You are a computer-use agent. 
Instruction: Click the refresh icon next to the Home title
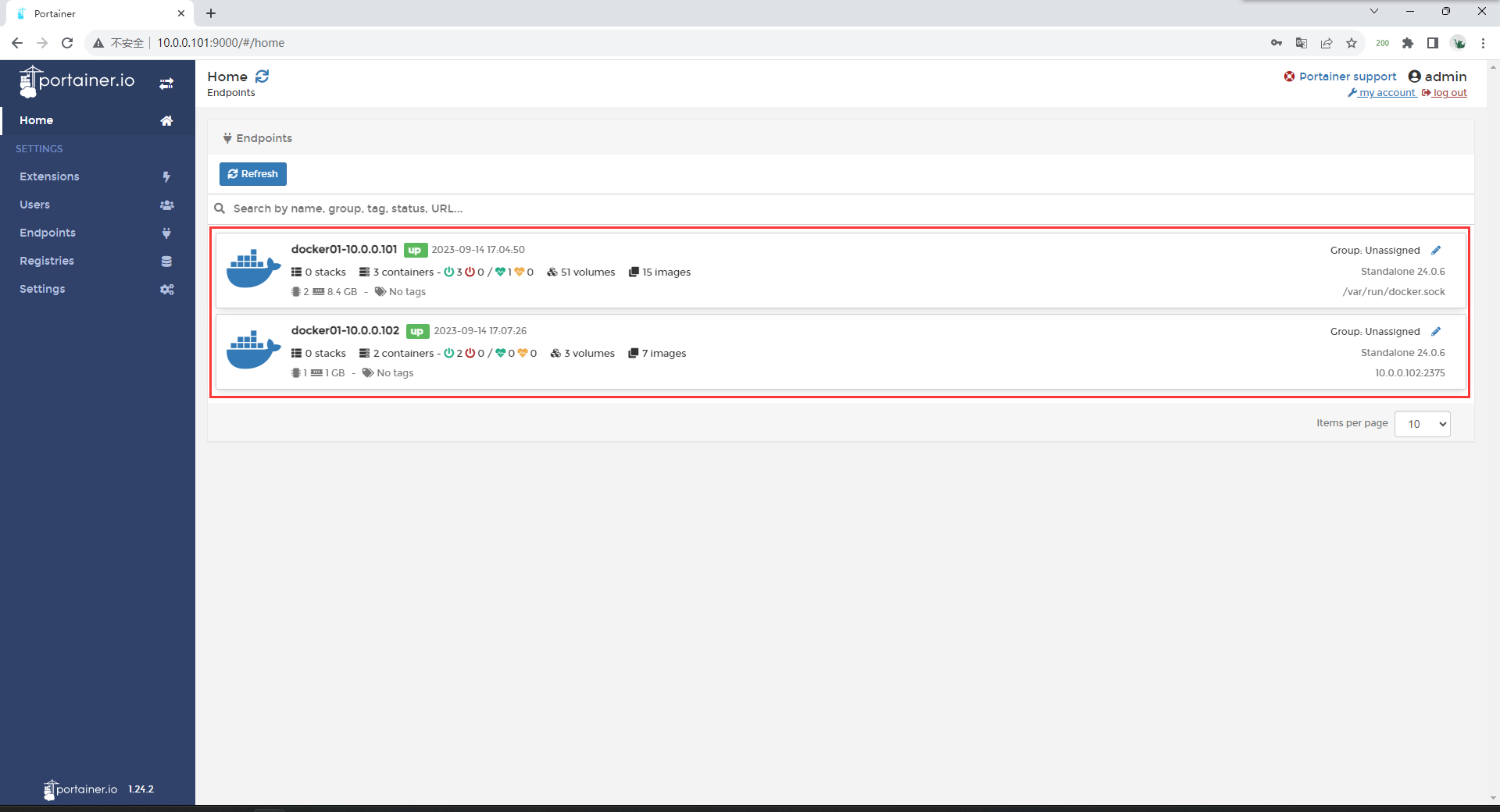262,77
